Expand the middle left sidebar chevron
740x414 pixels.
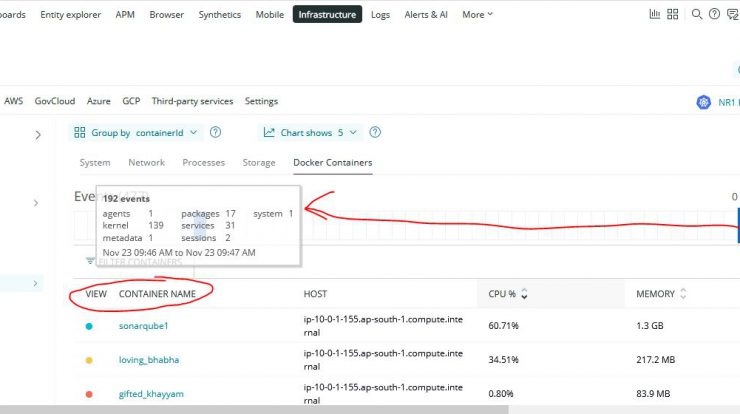coord(36,203)
